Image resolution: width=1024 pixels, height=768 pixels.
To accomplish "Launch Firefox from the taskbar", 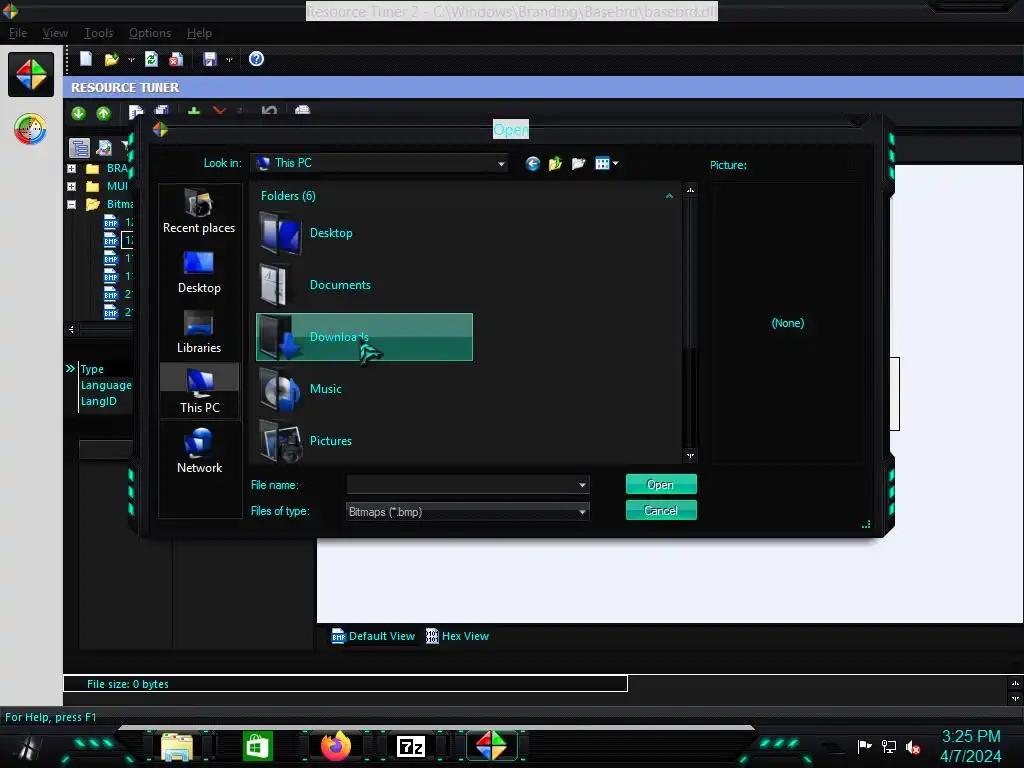I will [336, 746].
